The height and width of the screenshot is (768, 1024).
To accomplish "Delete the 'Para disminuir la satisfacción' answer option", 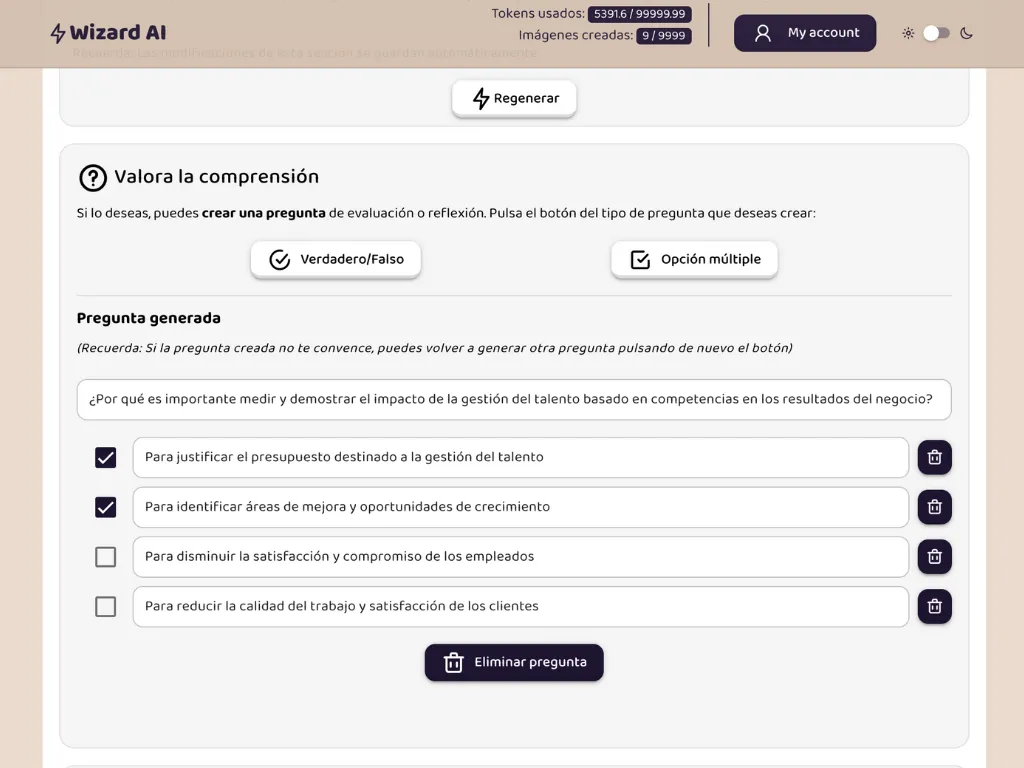I will pyautogui.click(x=935, y=557).
